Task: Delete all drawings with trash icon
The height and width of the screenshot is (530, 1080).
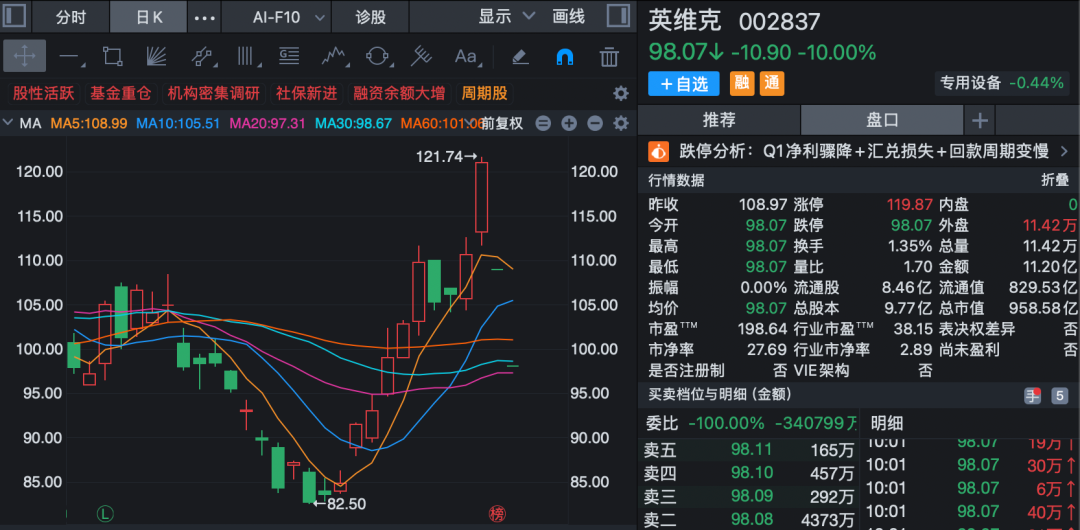Action: coord(610,56)
